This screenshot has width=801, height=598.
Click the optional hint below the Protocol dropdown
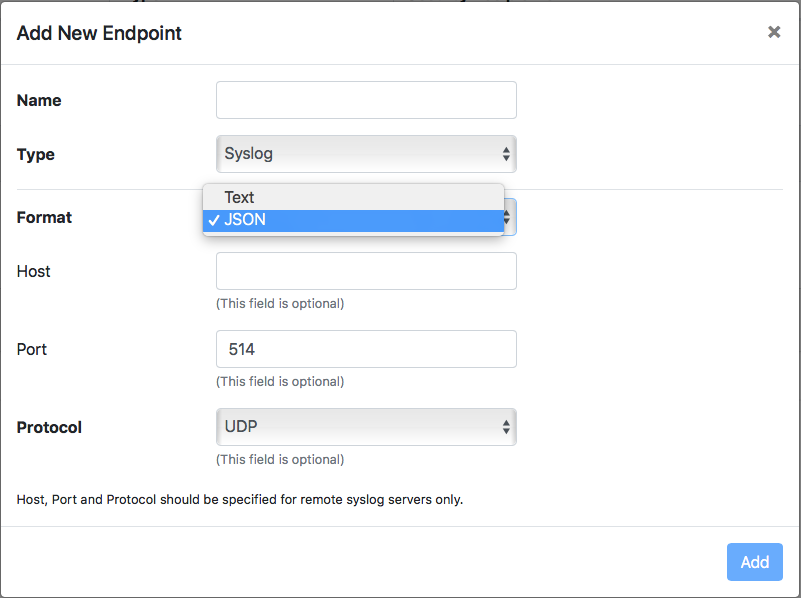click(x=280, y=460)
